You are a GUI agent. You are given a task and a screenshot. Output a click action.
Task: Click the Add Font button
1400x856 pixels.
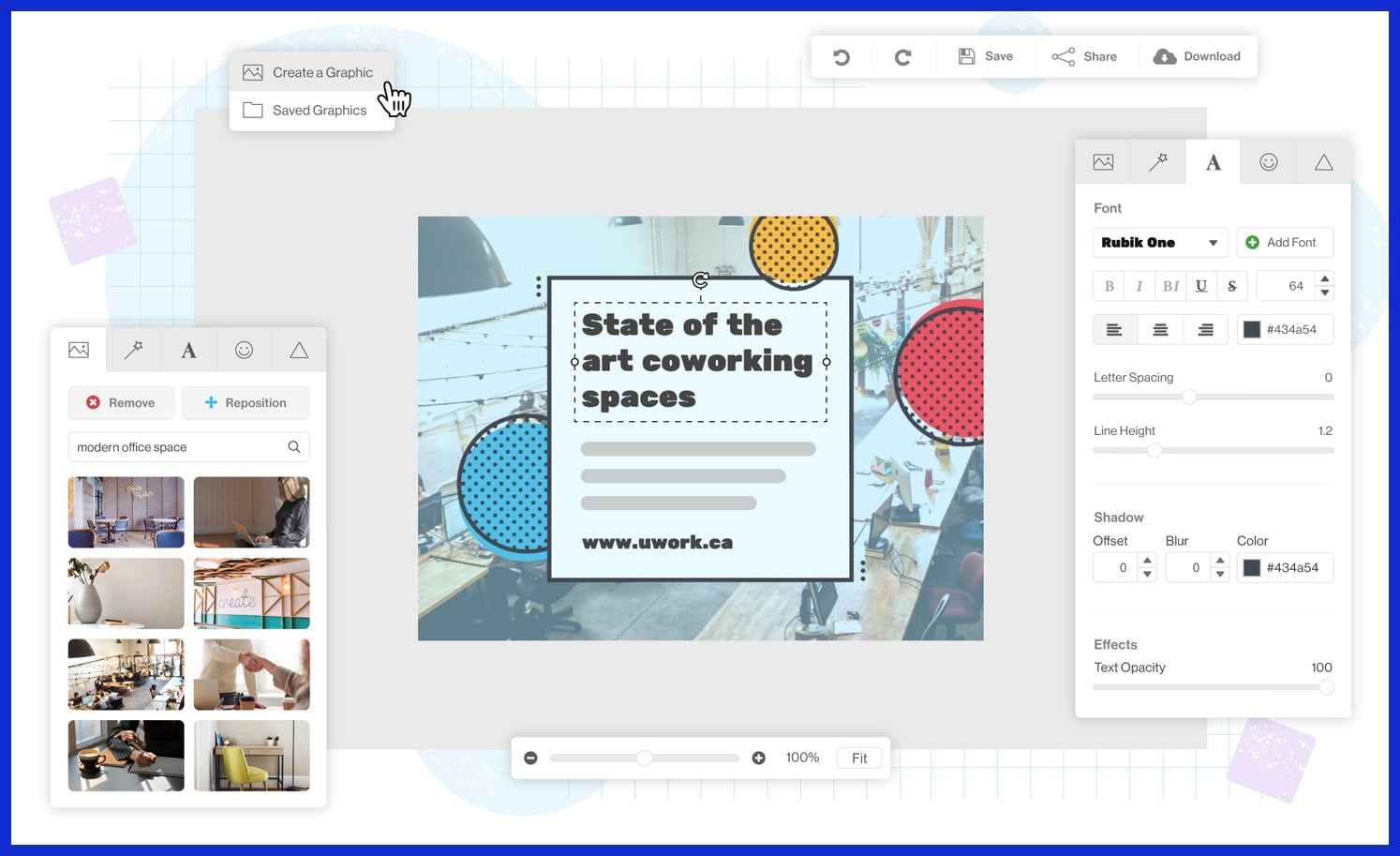(x=1284, y=243)
